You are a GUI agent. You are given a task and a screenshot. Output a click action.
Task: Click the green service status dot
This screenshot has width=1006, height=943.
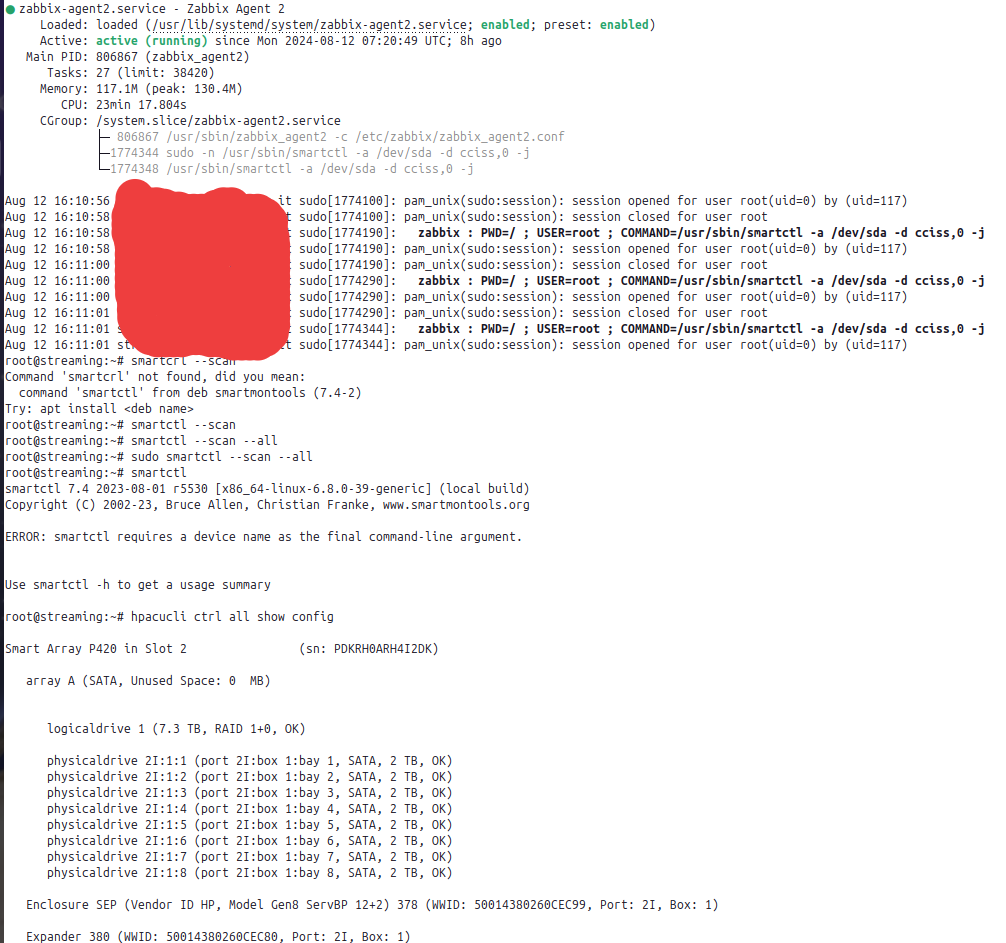(x=10, y=9)
